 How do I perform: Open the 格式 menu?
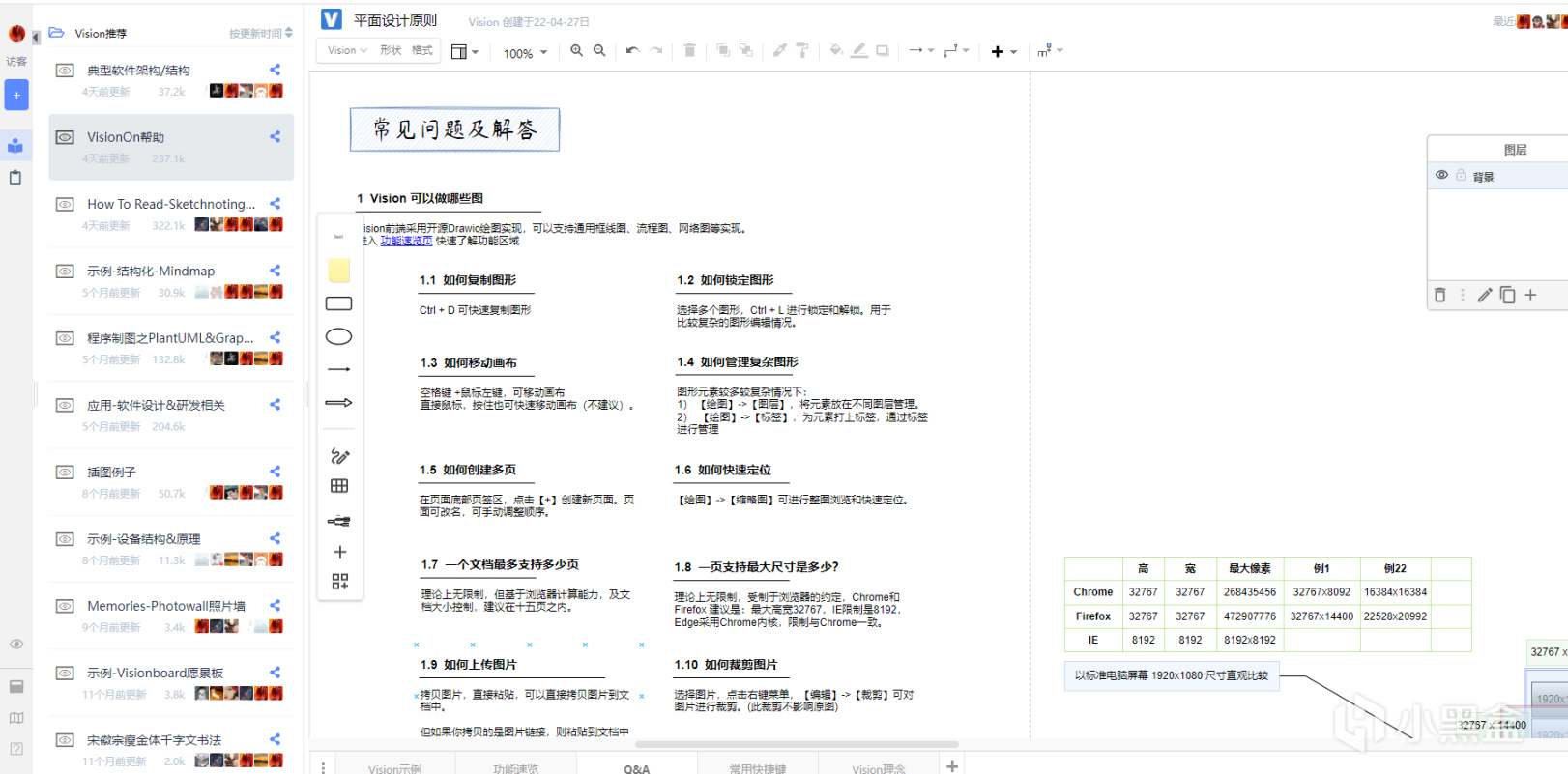[x=422, y=50]
